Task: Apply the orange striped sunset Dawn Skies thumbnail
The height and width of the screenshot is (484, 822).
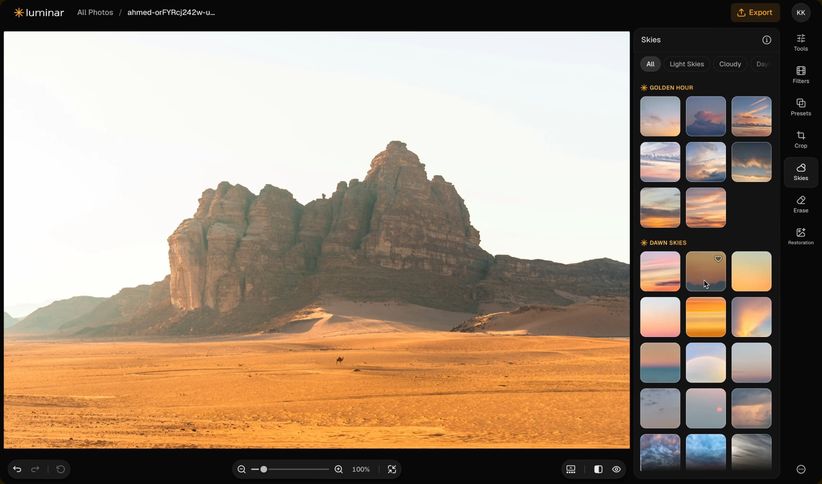Action: pos(706,317)
